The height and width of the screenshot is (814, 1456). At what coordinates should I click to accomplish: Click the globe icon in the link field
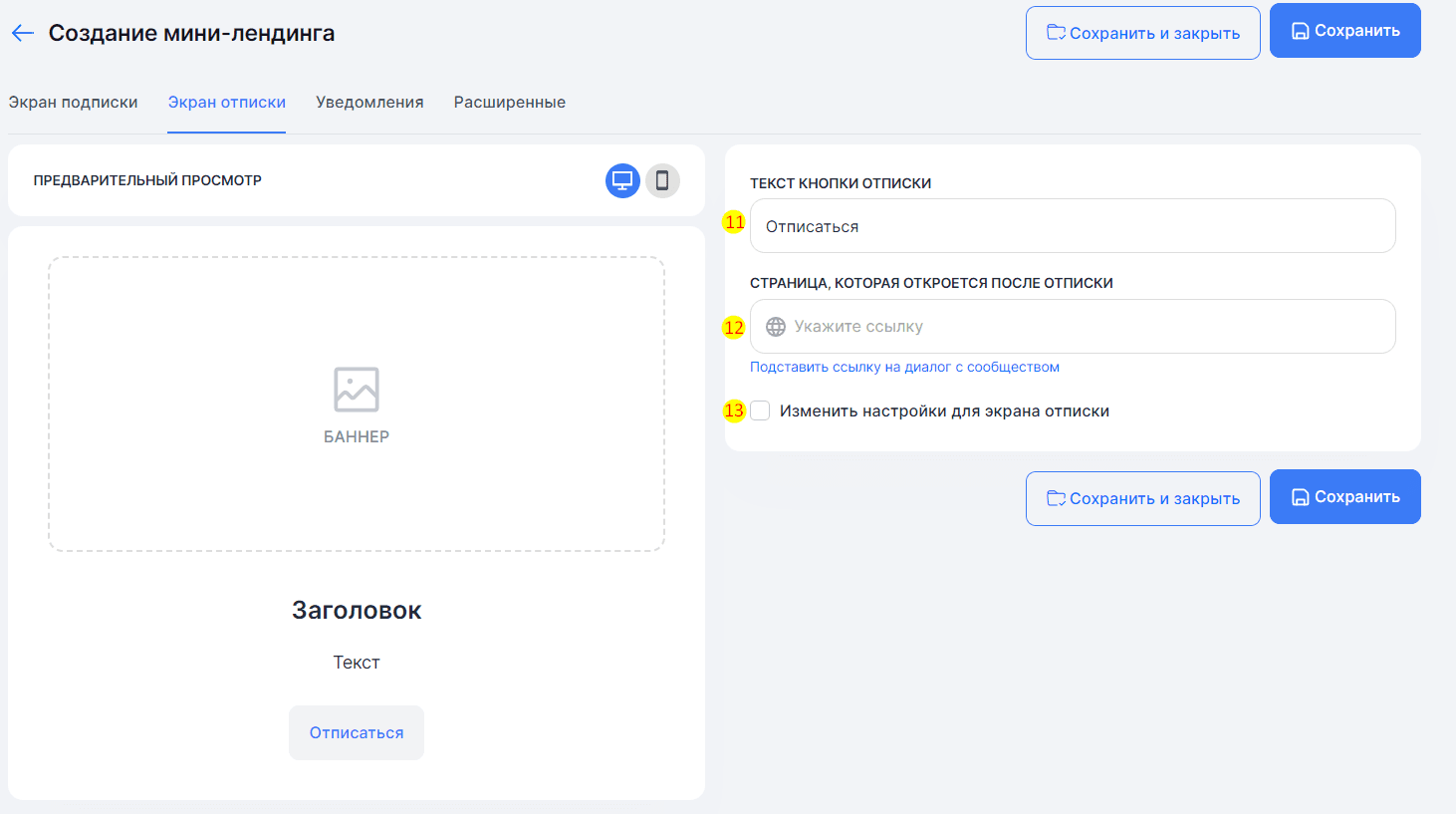click(776, 327)
